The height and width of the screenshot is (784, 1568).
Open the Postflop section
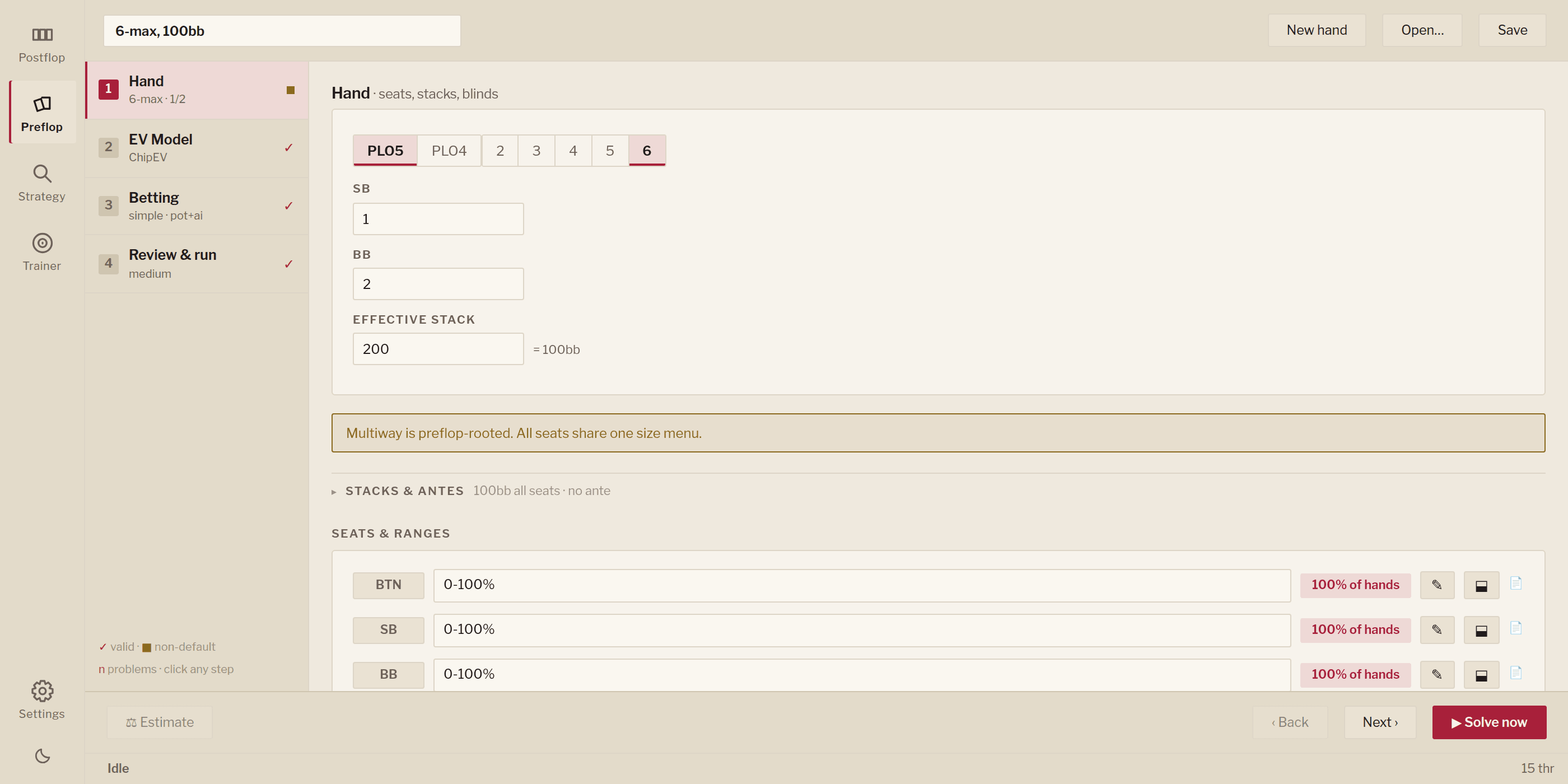(x=41, y=45)
